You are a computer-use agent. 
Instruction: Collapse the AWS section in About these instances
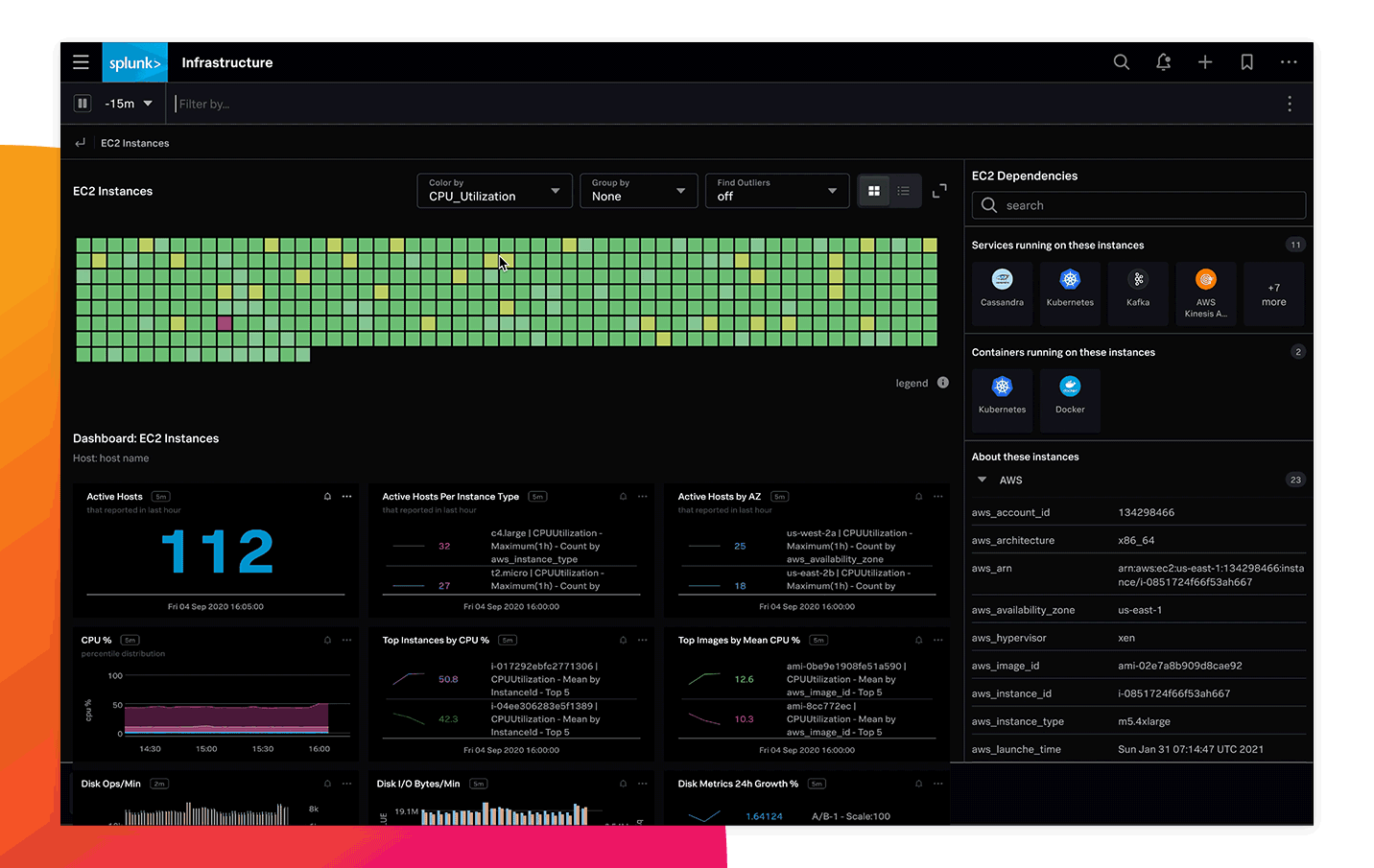point(982,480)
